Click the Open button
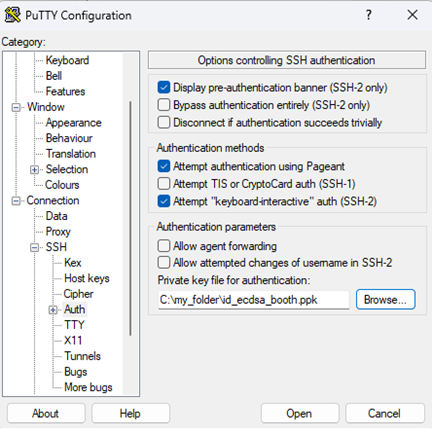The width and height of the screenshot is (432, 435). click(299, 413)
